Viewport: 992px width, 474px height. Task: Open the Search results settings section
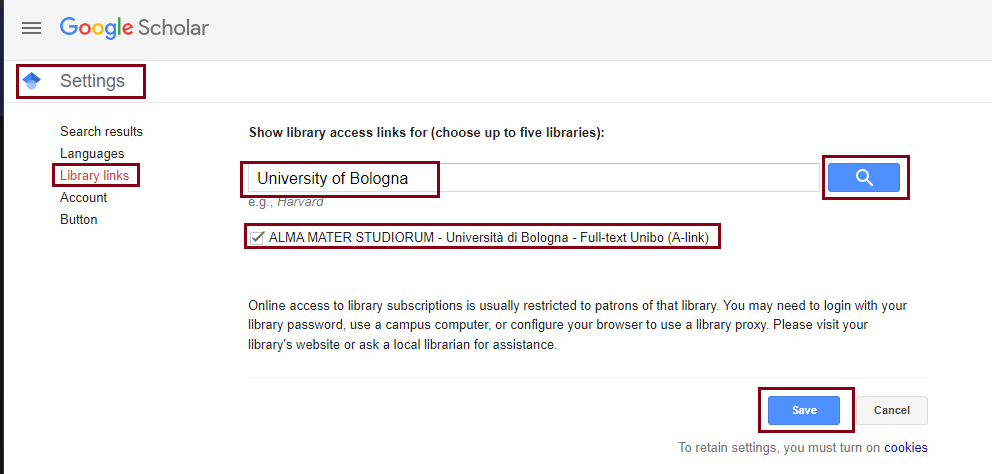pyautogui.click(x=101, y=132)
